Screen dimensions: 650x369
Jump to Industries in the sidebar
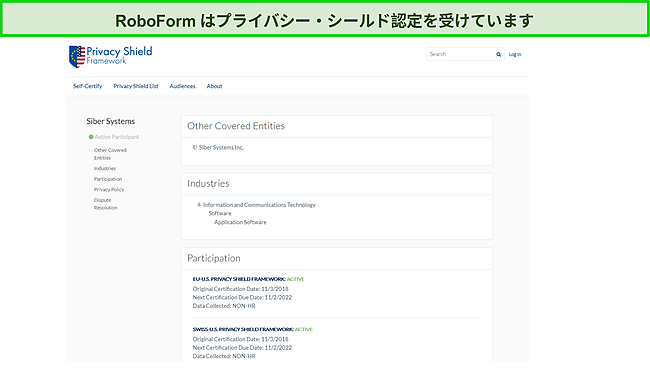(x=105, y=168)
